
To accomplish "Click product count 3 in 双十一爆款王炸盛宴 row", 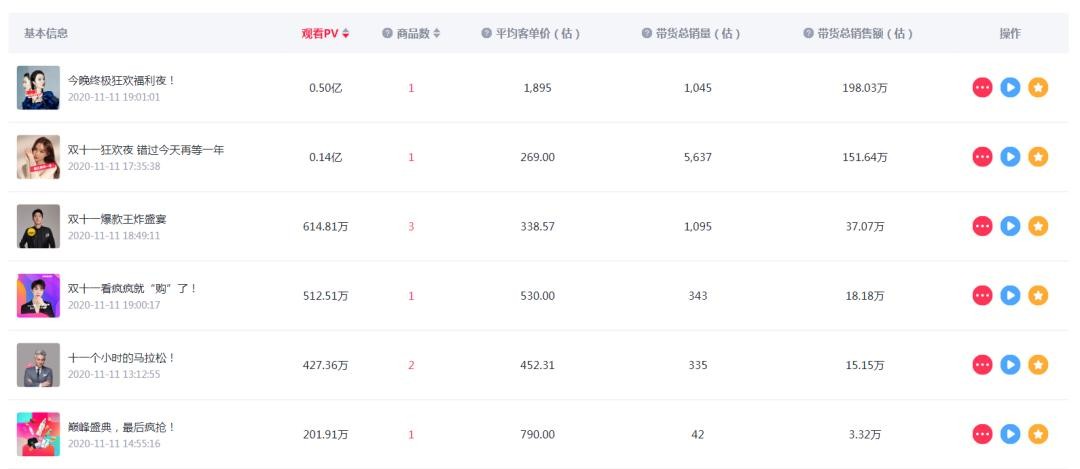I will [x=411, y=227].
